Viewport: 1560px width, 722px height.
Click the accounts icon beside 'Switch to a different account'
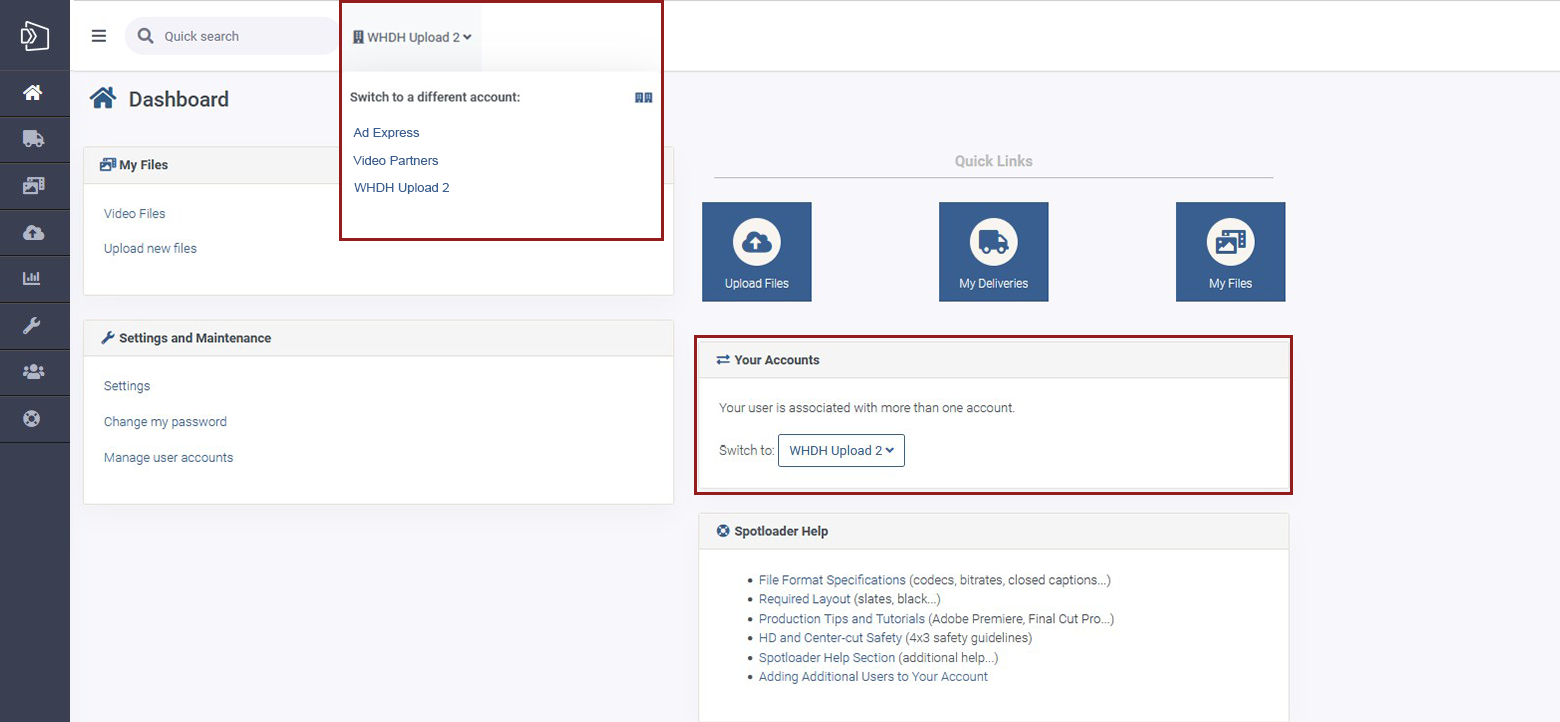[644, 97]
